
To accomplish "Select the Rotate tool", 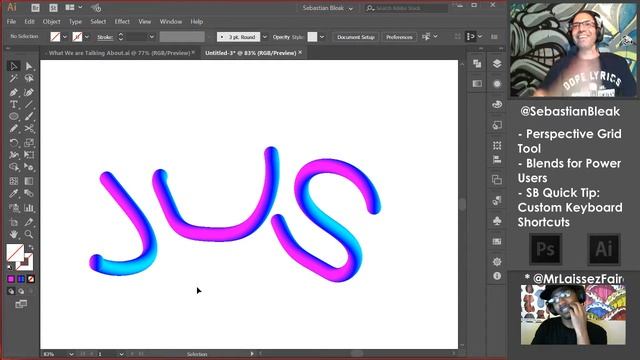I will [13, 142].
